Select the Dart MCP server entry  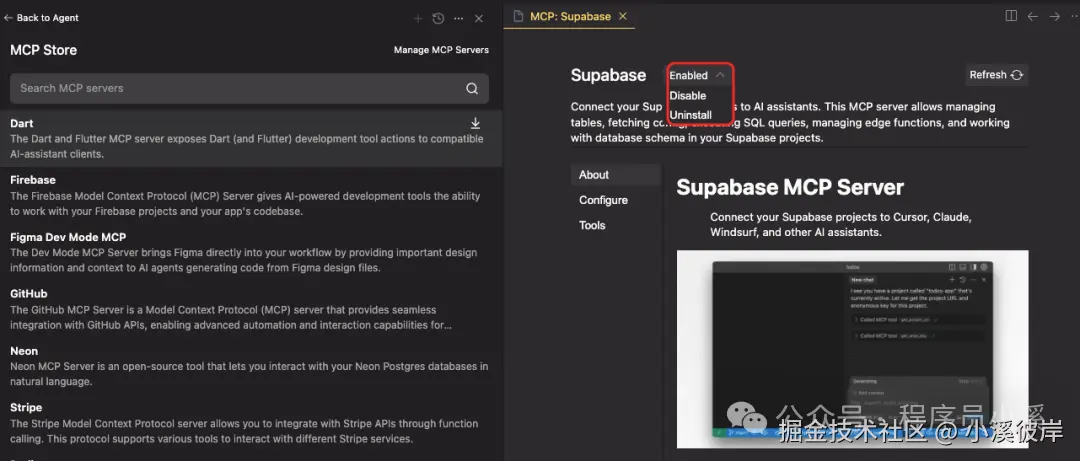[x=251, y=138]
